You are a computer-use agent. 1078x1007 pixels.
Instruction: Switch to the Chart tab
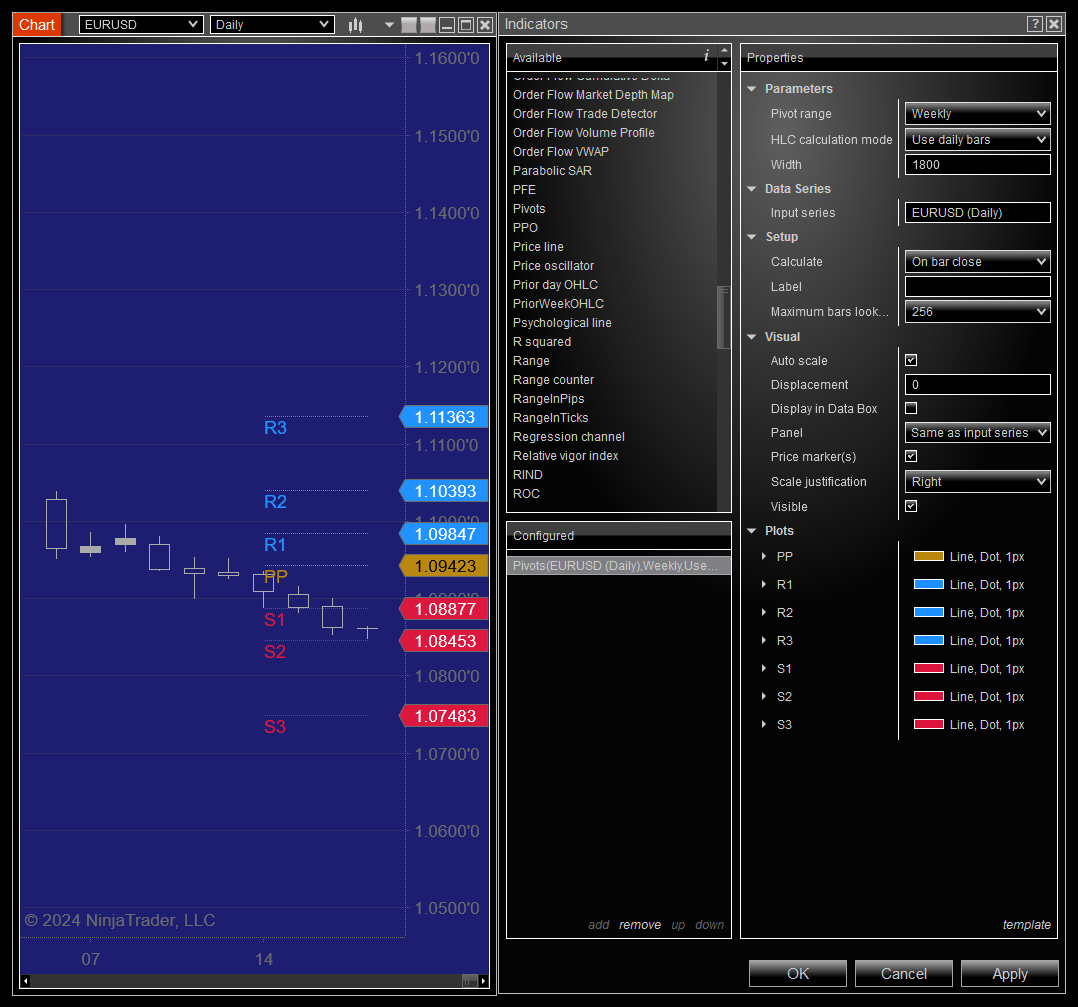click(36, 25)
